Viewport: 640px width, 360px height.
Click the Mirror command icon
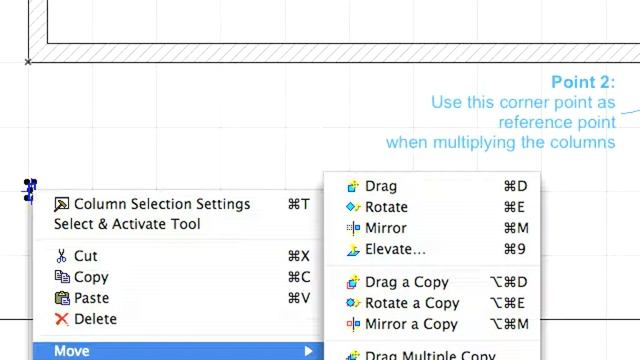point(353,228)
